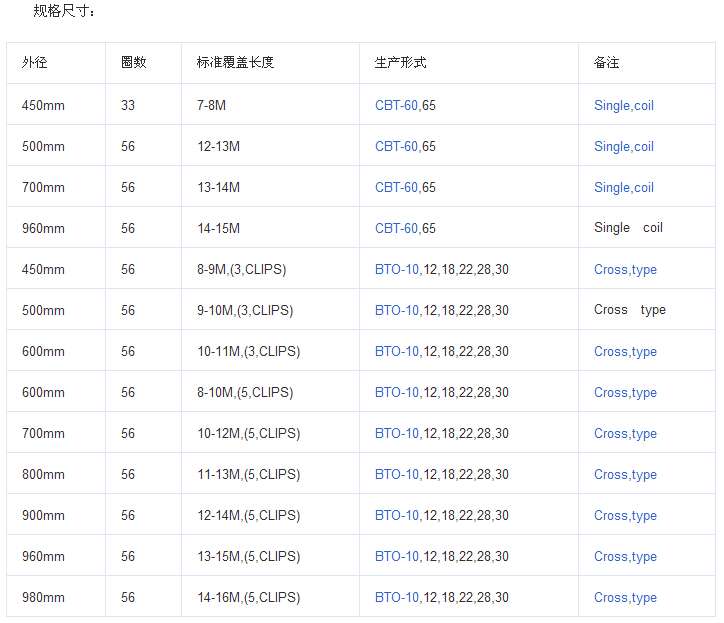
Task: Open BTO-10 link in 8-9M row
Action: point(397,269)
